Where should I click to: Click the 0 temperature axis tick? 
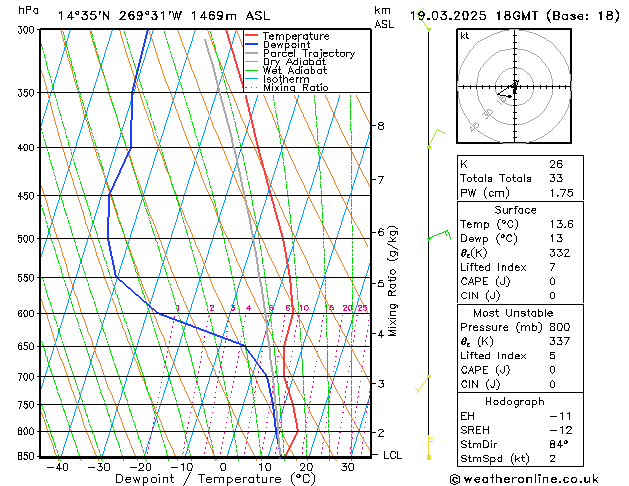click(223, 467)
